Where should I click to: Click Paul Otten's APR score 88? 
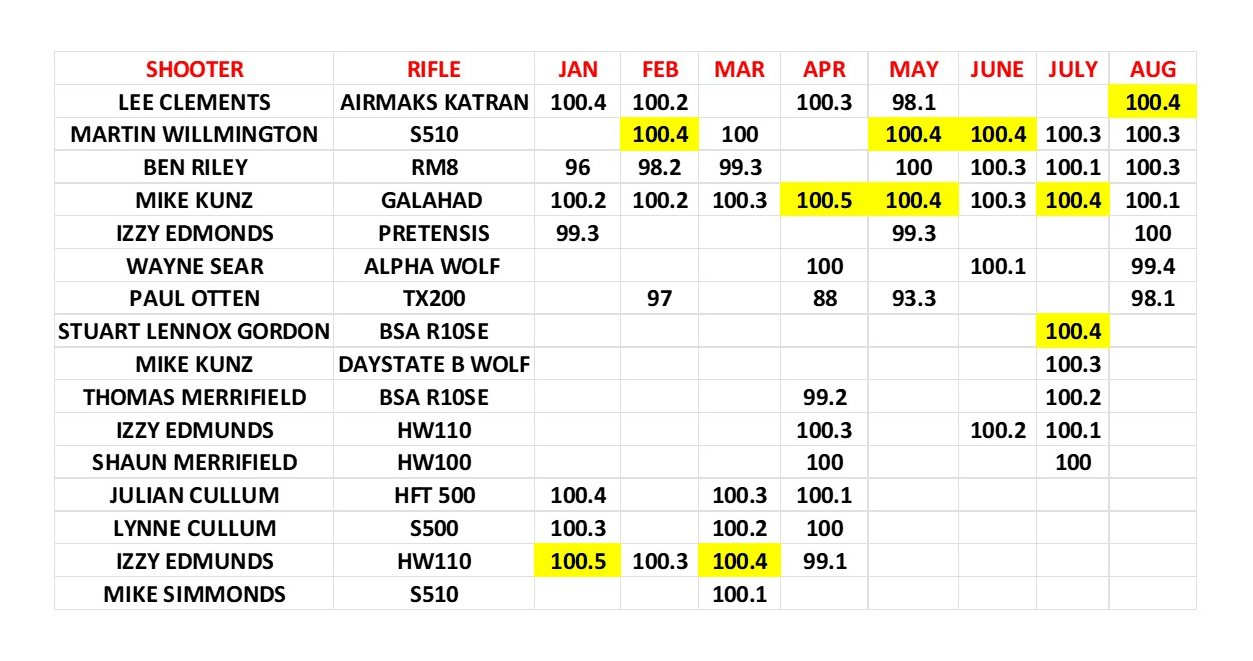(824, 299)
